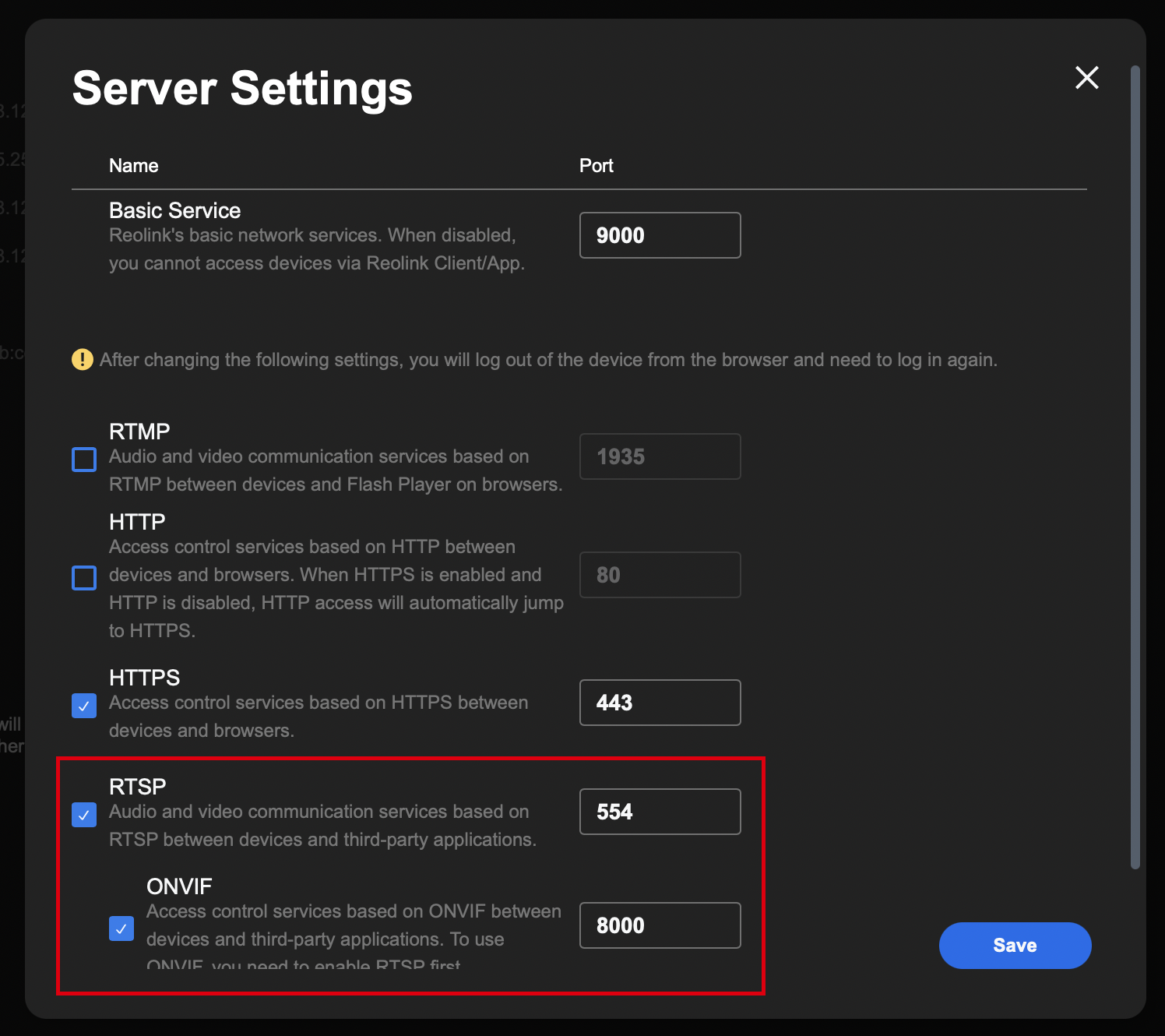This screenshot has width=1165, height=1036.
Task: Edit the HTTPS port field 443
Action: (x=660, y=703)
